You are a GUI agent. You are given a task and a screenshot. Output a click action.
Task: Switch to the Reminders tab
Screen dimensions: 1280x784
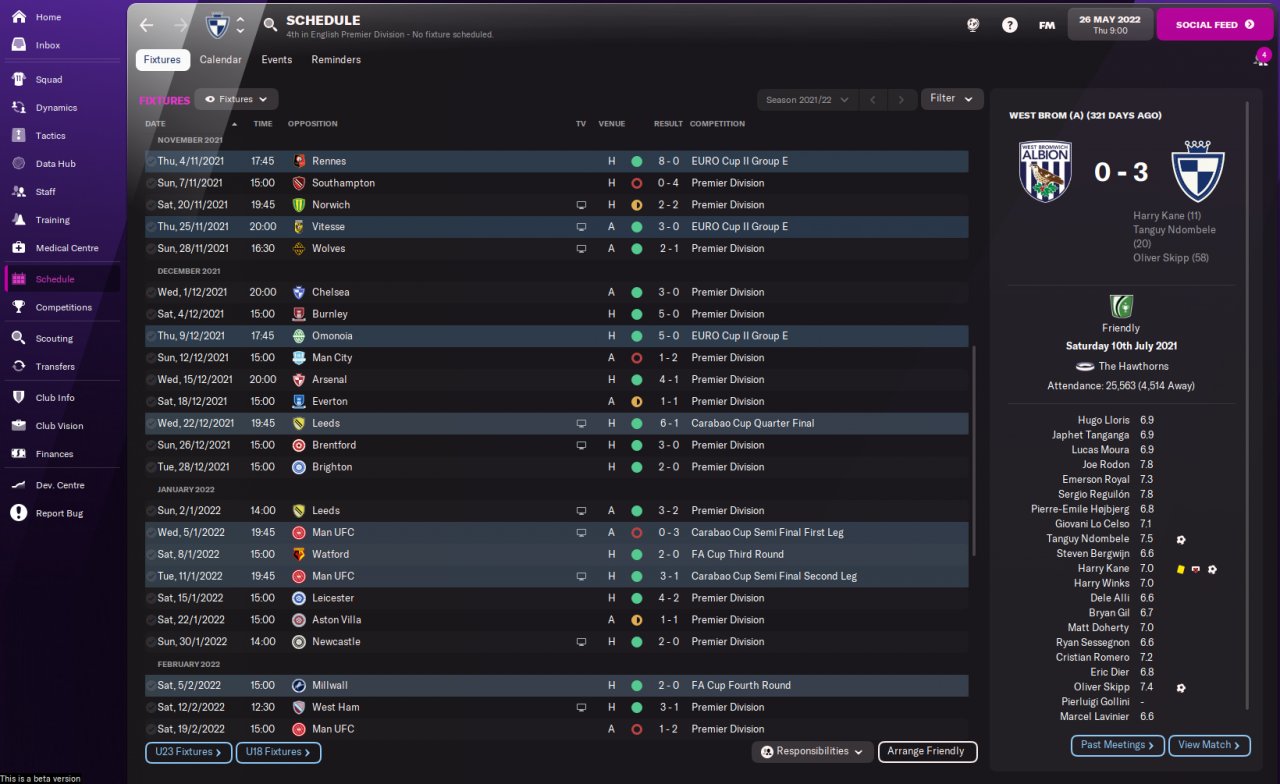click(336, 60)
